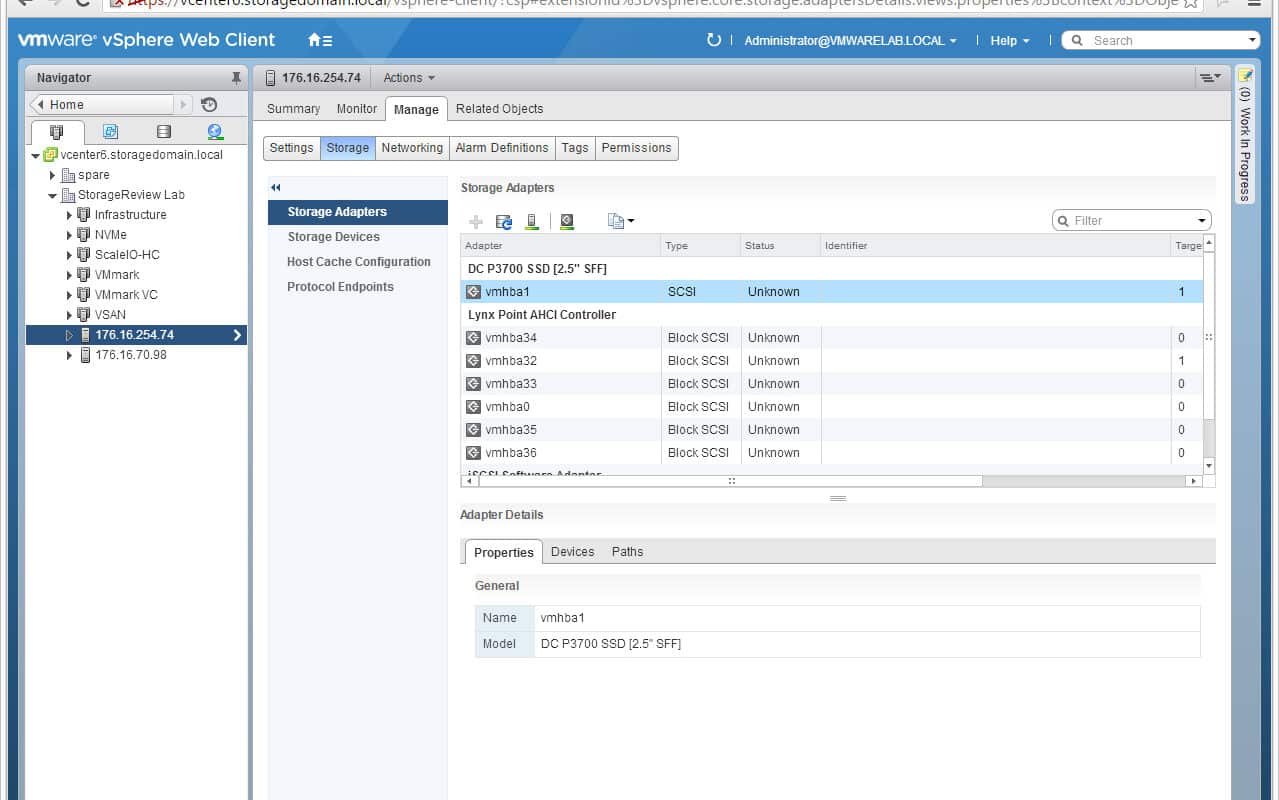This screenshot has width=1279, height=800.
Task: Switch to the Networking sub-tab
Action: [x=412, y=148]
